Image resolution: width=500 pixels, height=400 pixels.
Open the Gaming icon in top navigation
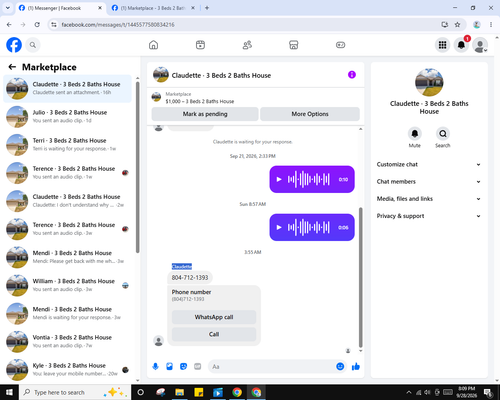coord(340,45)
